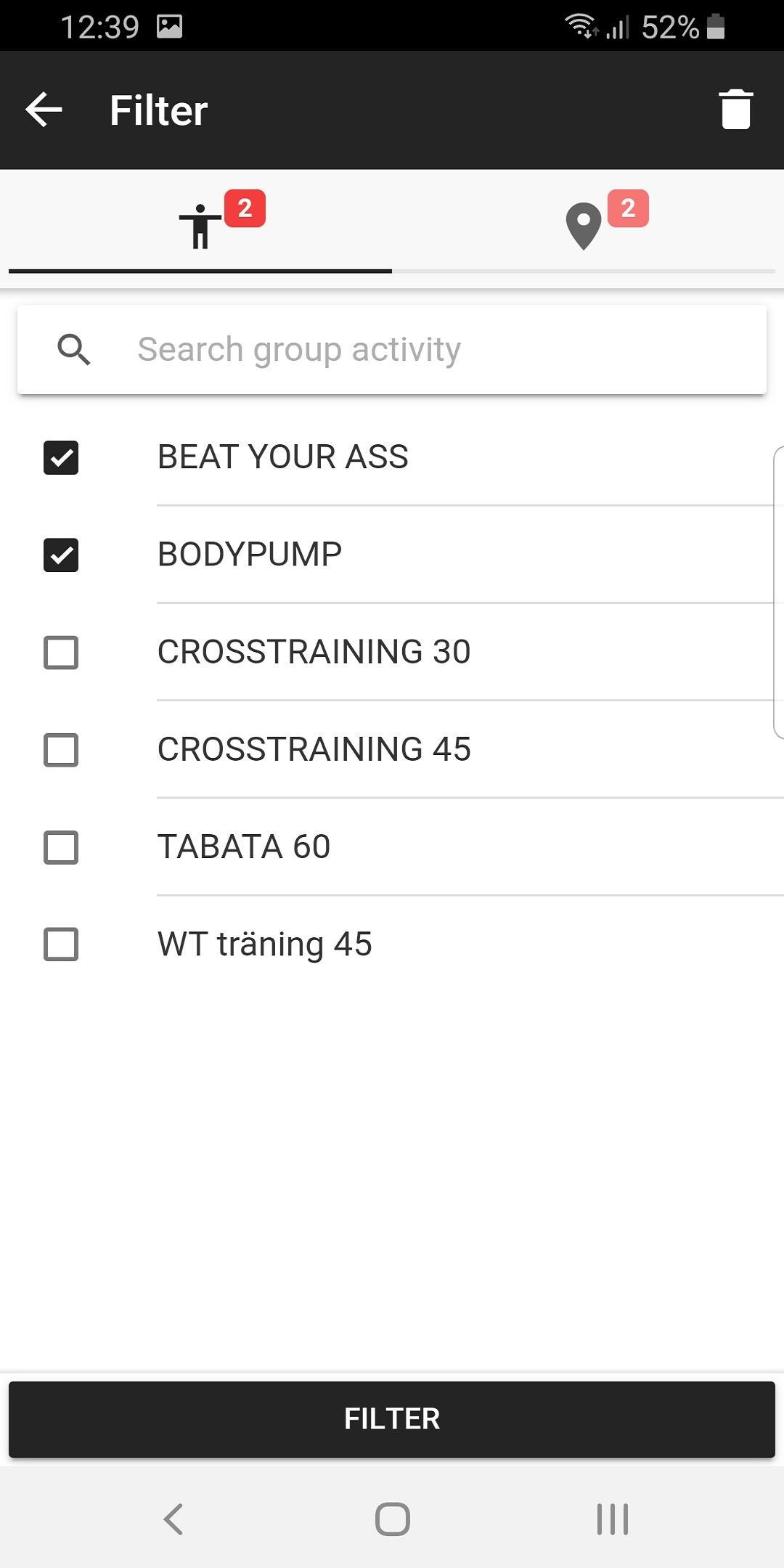This screenshot has height=1568, width=784.
Task: Switch to the group activity person tab
Action: tap(200, 226)
